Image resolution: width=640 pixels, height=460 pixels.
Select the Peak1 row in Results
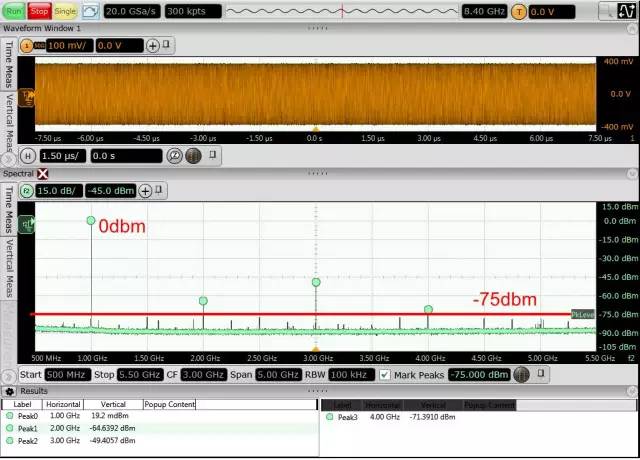tap(160, 429)
